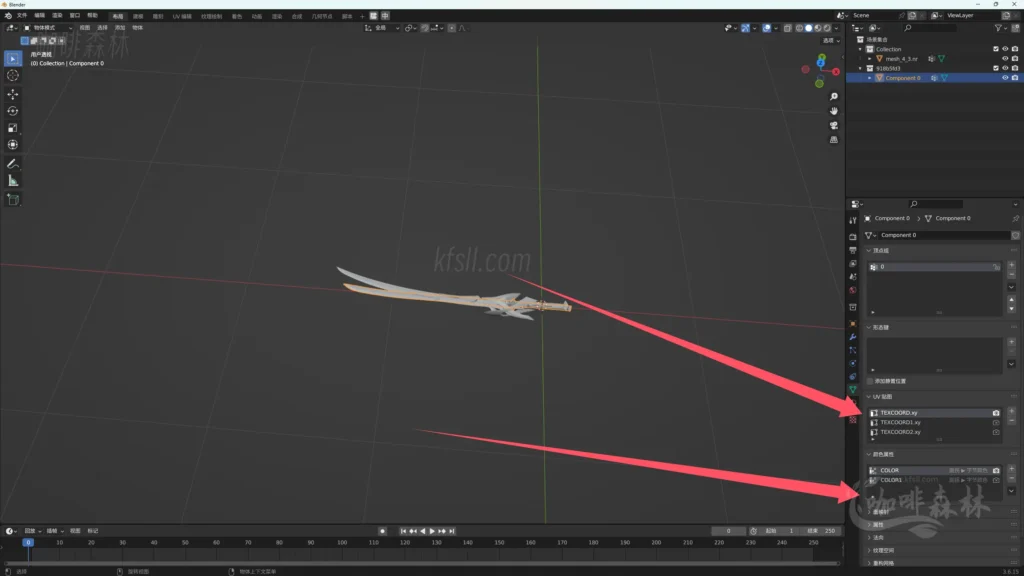
Task: Activate the Rotate tool
Action: click(13, 111)
